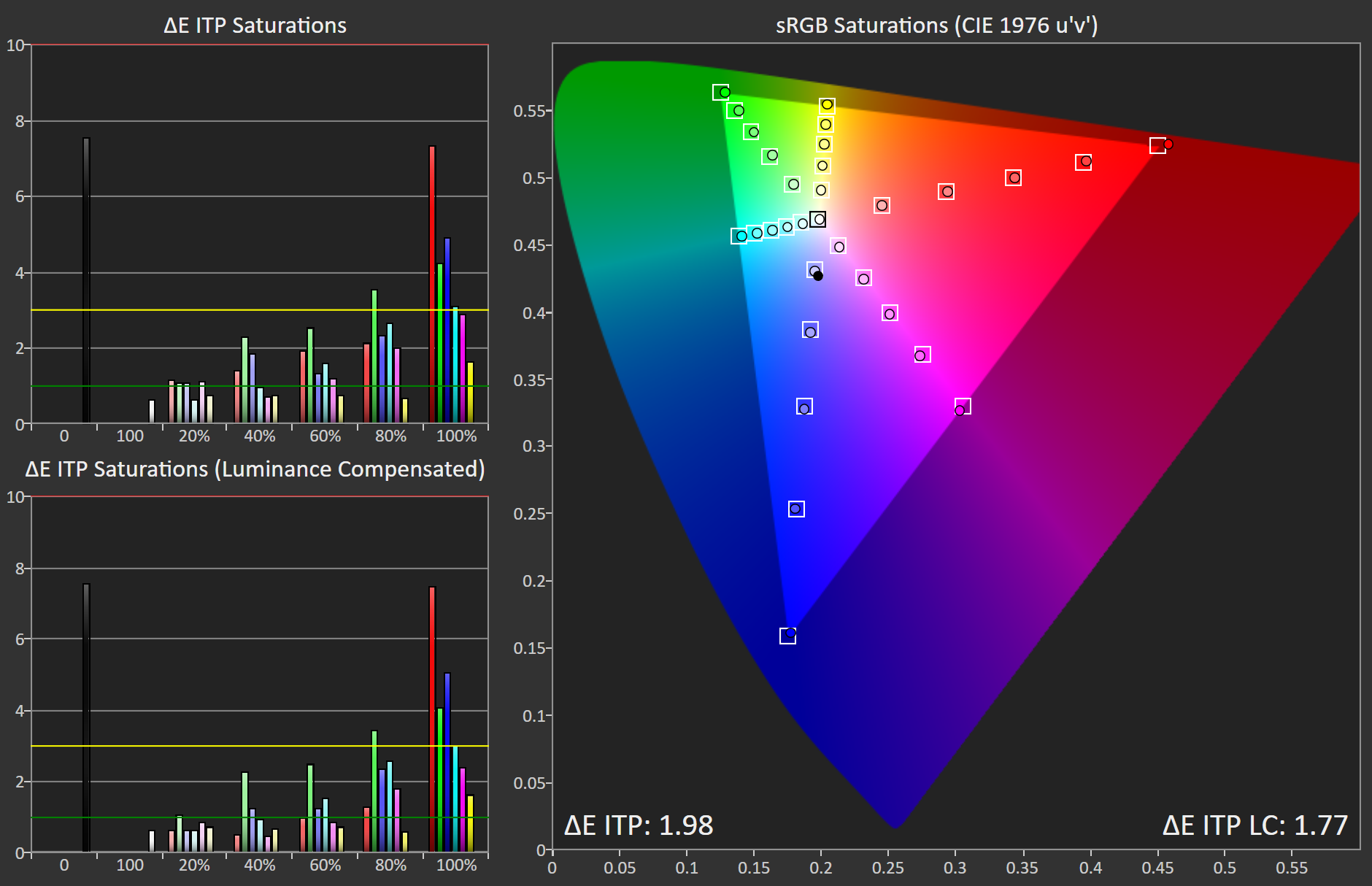
Task: Select the 60% blue saturation point on gamut
Action: 804,407
